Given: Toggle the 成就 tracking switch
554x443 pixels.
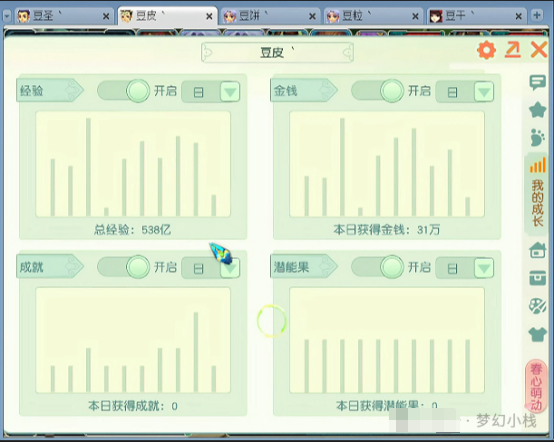Looking at the screenshot, I should coord(124,267).
